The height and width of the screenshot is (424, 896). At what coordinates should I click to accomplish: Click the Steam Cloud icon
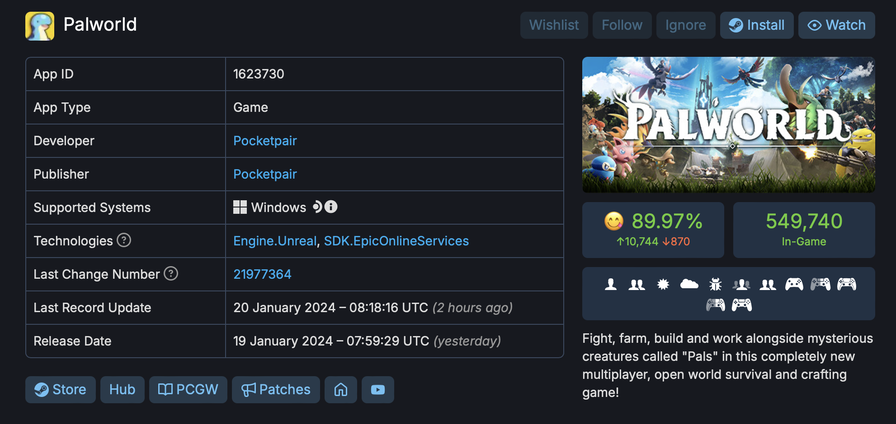[x=689, y=285]
